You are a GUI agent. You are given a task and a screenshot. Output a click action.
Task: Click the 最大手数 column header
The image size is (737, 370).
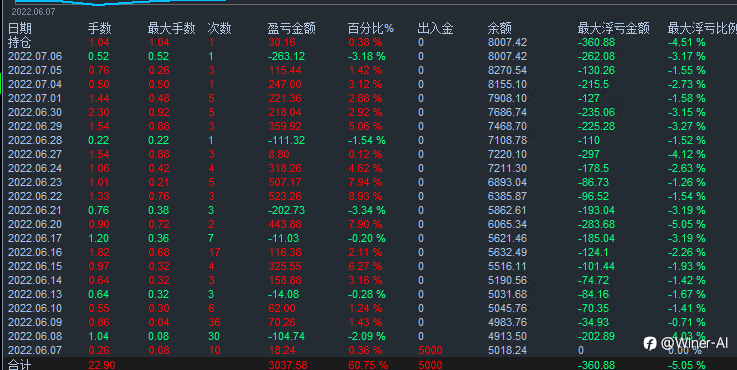[x=172, y=29]
